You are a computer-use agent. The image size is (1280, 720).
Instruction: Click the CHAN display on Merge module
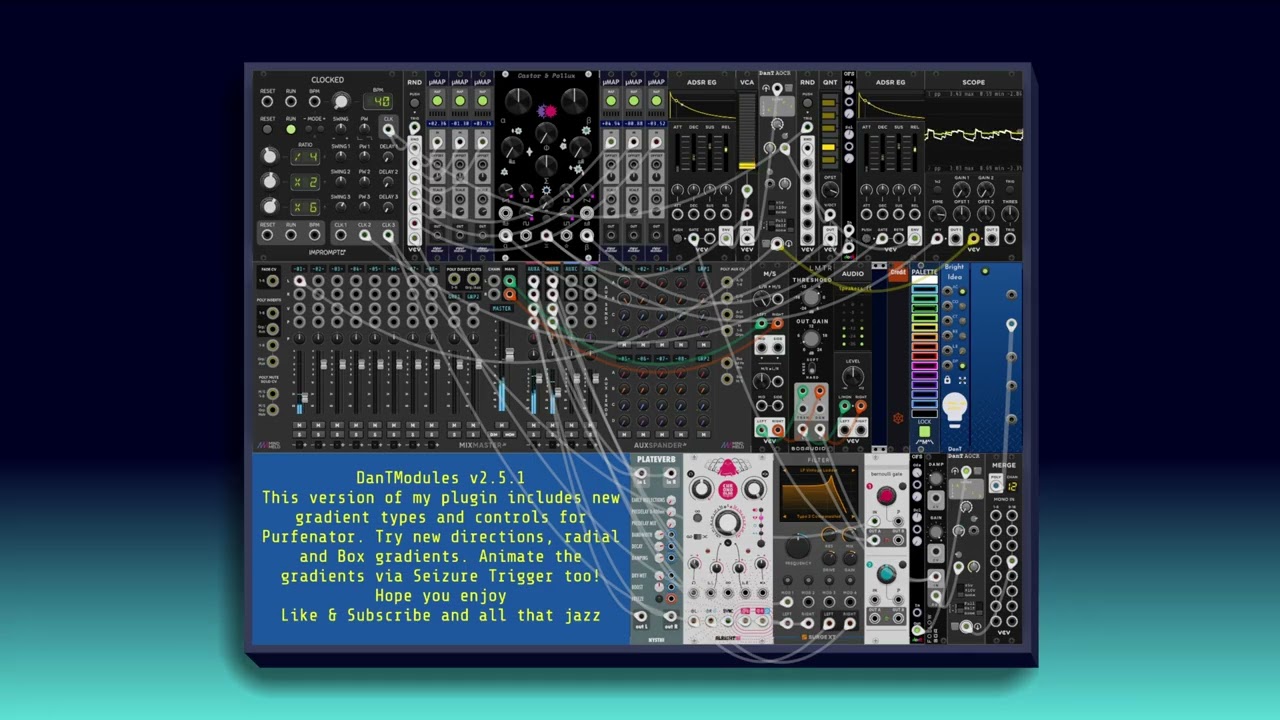[x=1012, y=486]
